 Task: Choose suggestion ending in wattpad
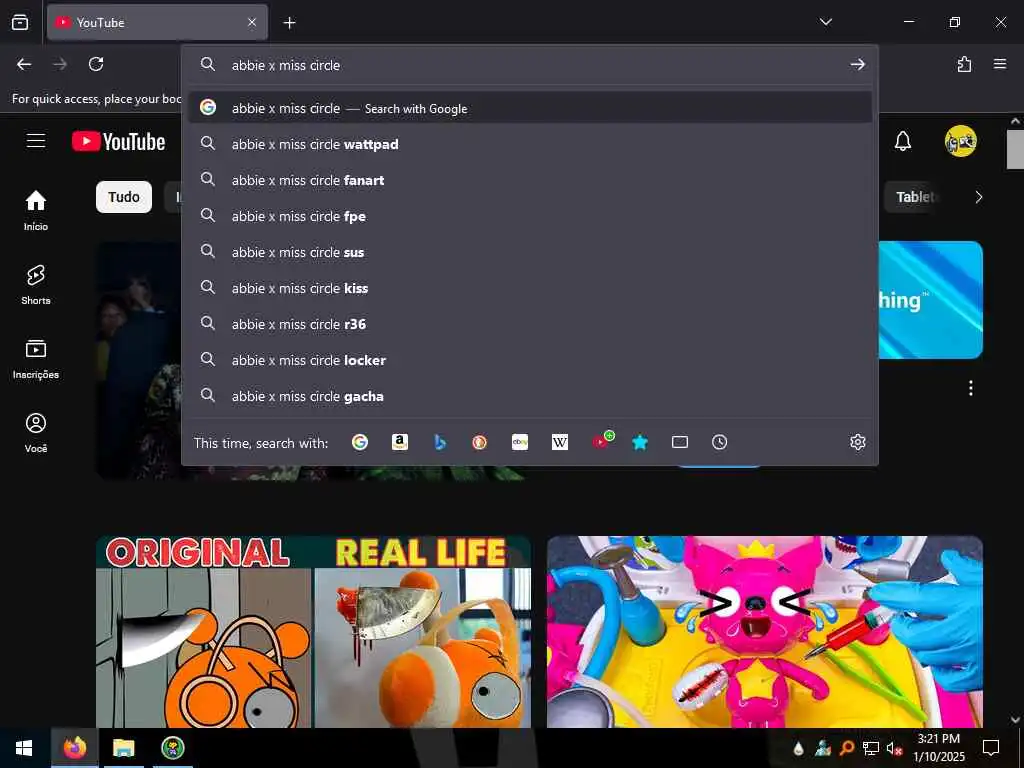[530, 144]
